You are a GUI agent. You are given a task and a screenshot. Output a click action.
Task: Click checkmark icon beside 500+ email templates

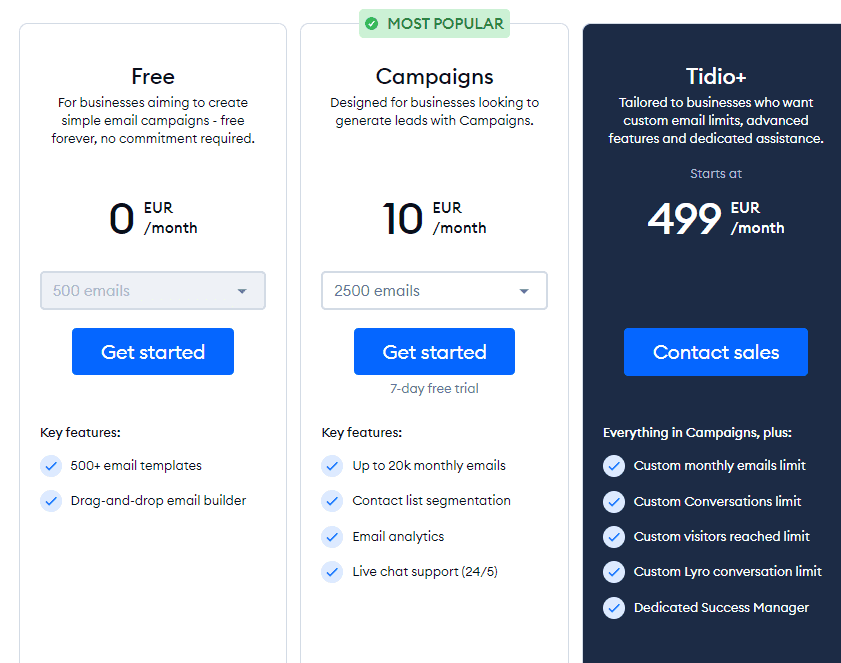click(51, 466)
